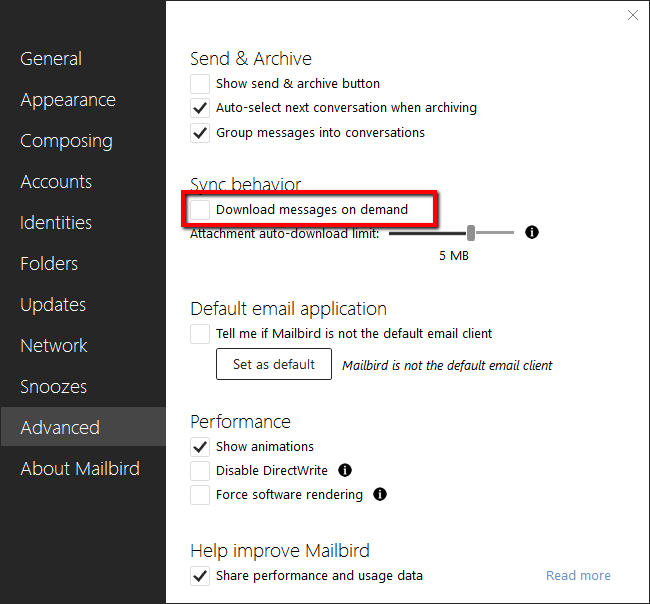Go to Network settings

[x=83, y=346]
